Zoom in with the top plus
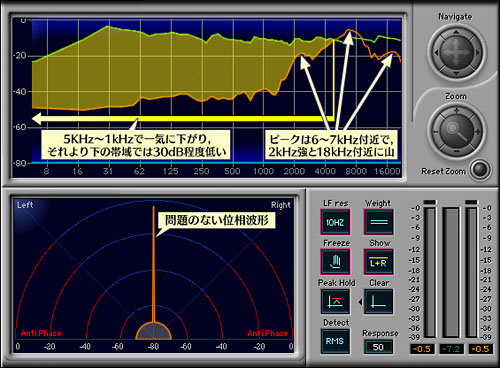Image resolution: width=500 pixels, height=368 pixels. (x=456, y=110)
